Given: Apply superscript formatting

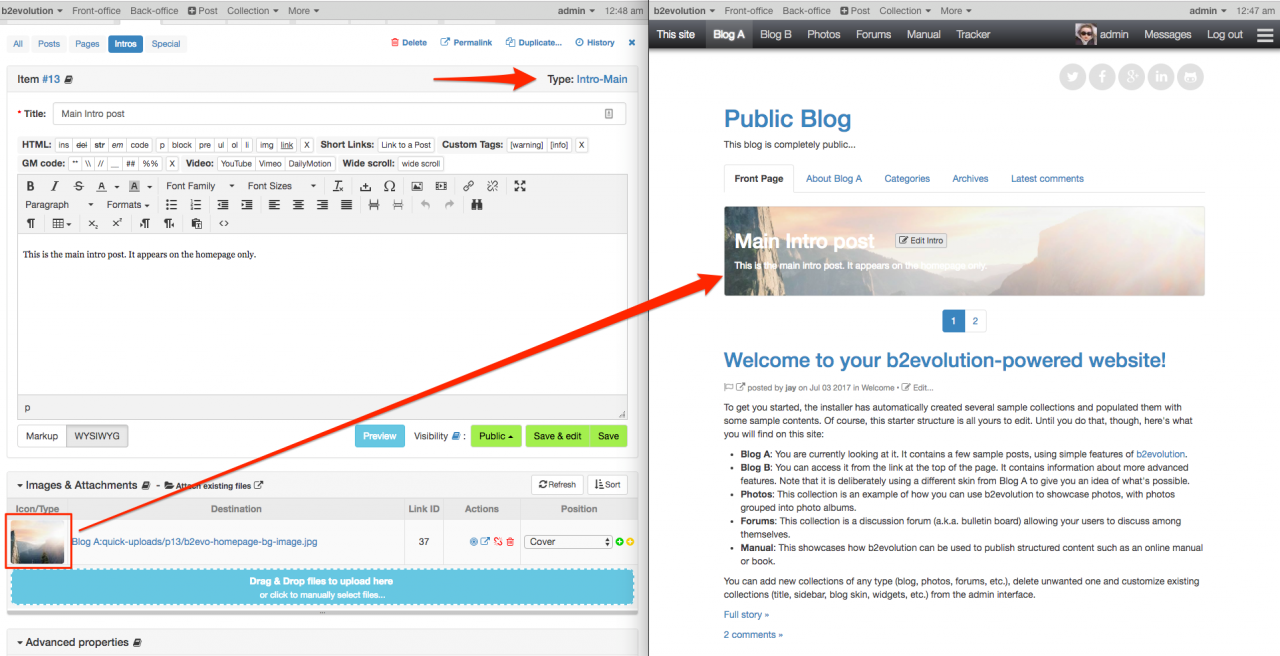Looking at the screenshot, I should 117,224.
